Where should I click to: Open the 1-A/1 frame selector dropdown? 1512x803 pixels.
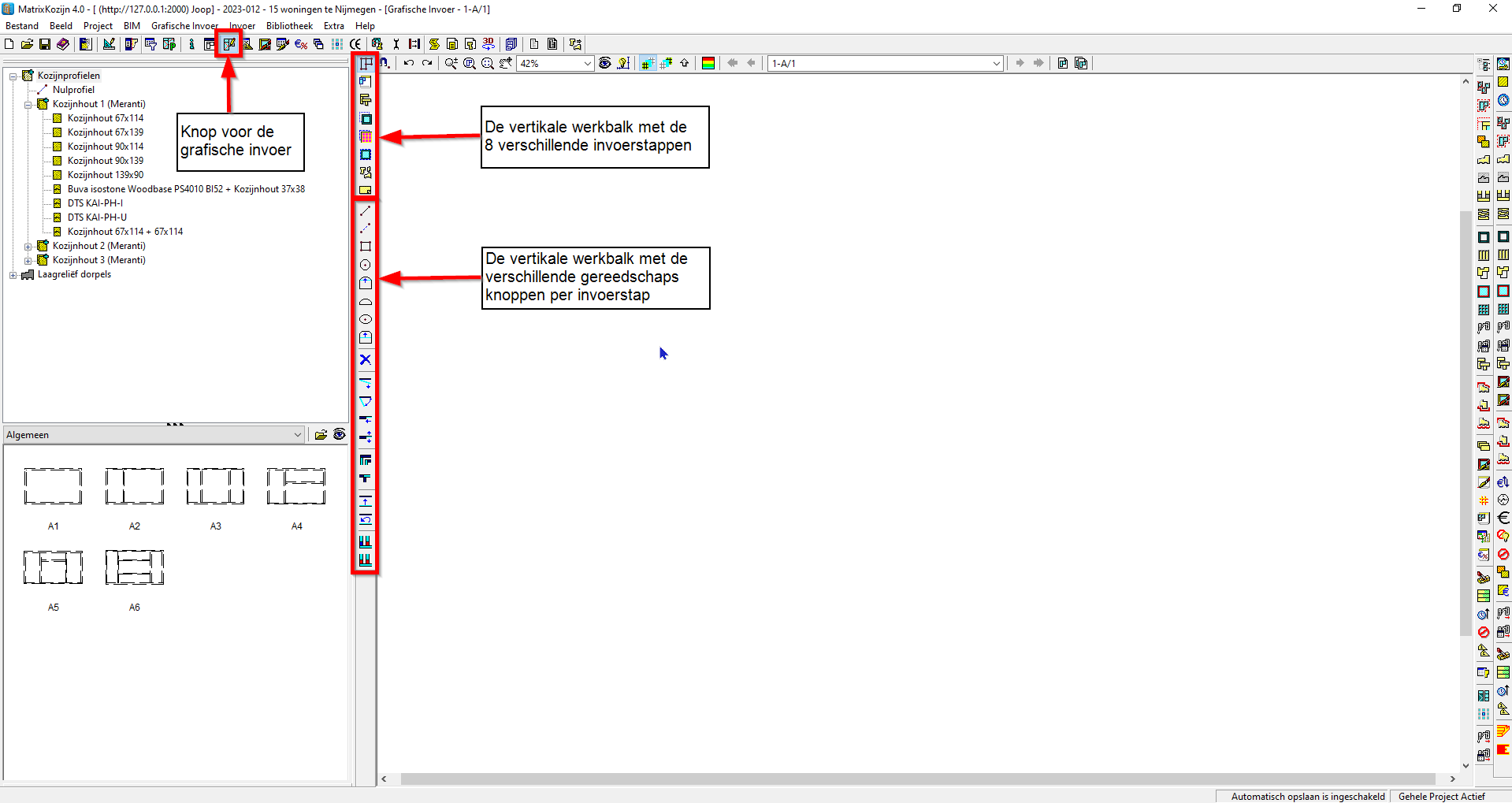point(996,63)
